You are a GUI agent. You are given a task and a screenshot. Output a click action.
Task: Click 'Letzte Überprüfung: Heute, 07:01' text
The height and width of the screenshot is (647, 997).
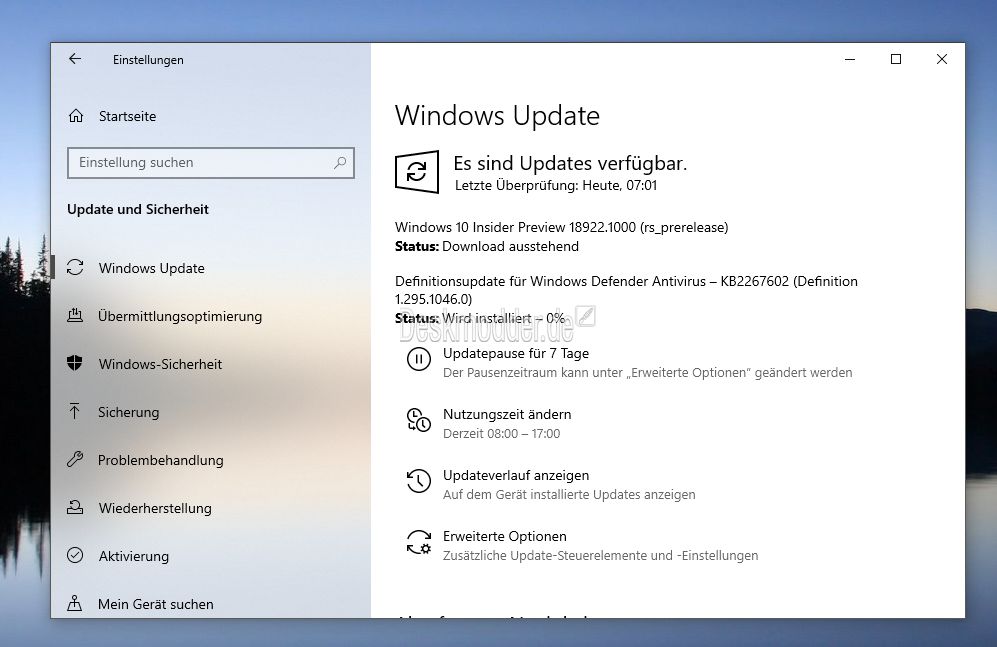coord(556,186)
